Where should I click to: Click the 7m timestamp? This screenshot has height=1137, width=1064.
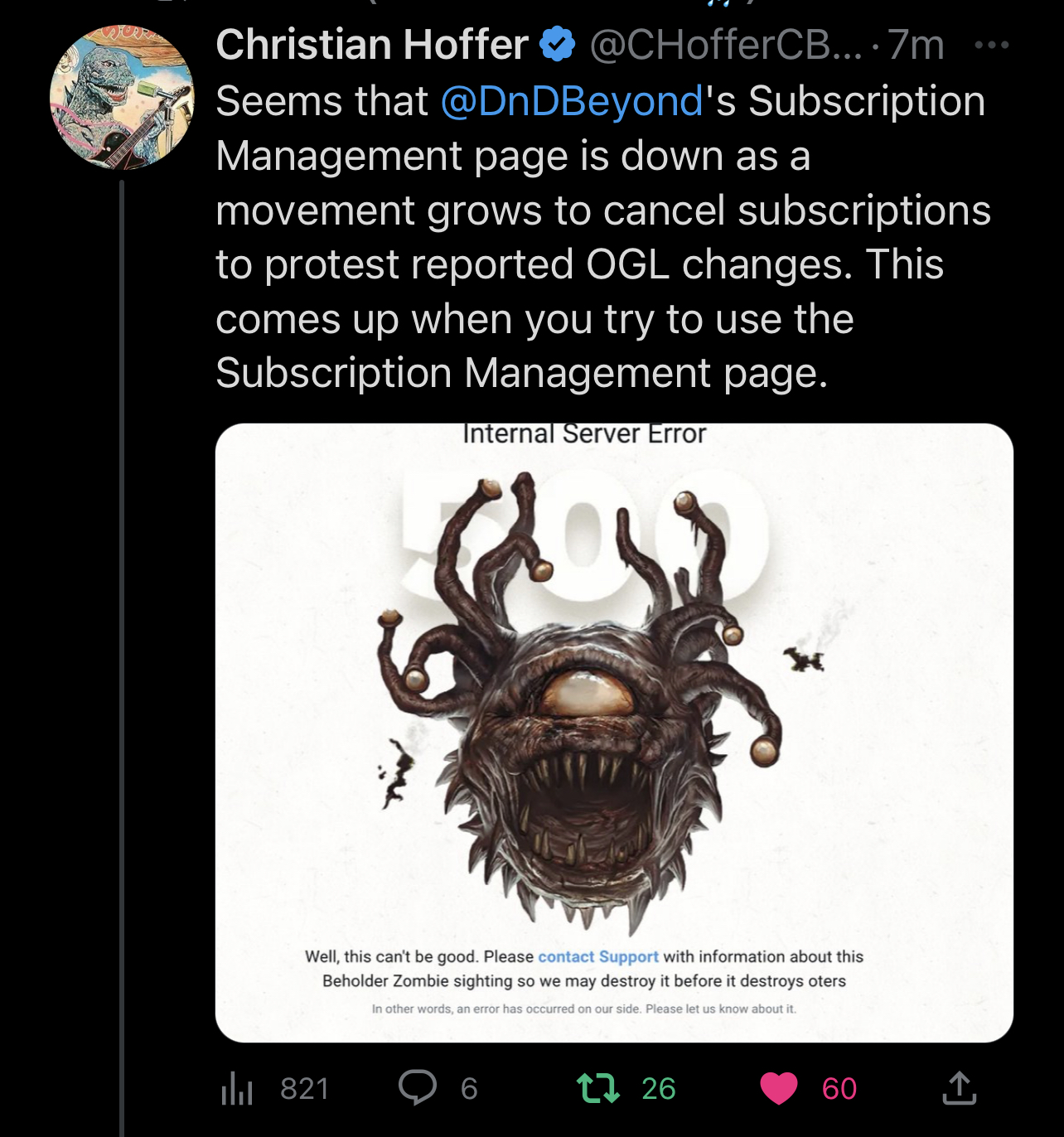[916, 45]
